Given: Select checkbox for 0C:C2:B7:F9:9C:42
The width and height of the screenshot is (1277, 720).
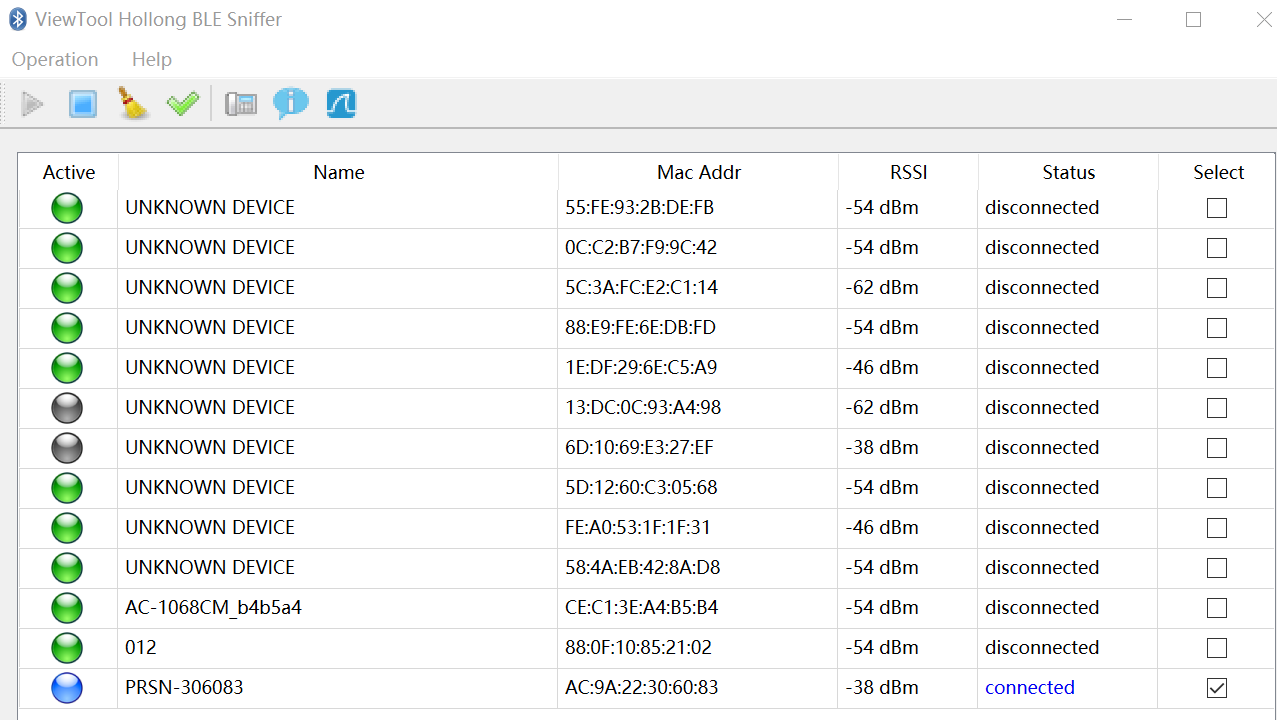Looking at the screenshot, I should pyautogui.click(x=1217, y=248).
